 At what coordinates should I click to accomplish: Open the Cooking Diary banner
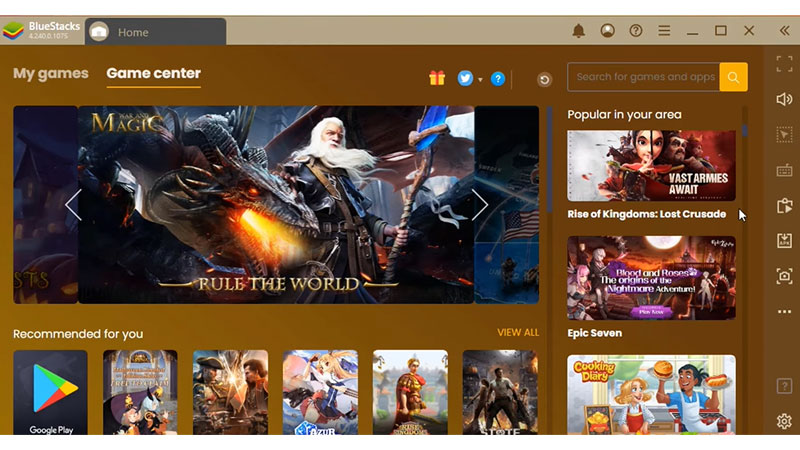tap(652, 395)
